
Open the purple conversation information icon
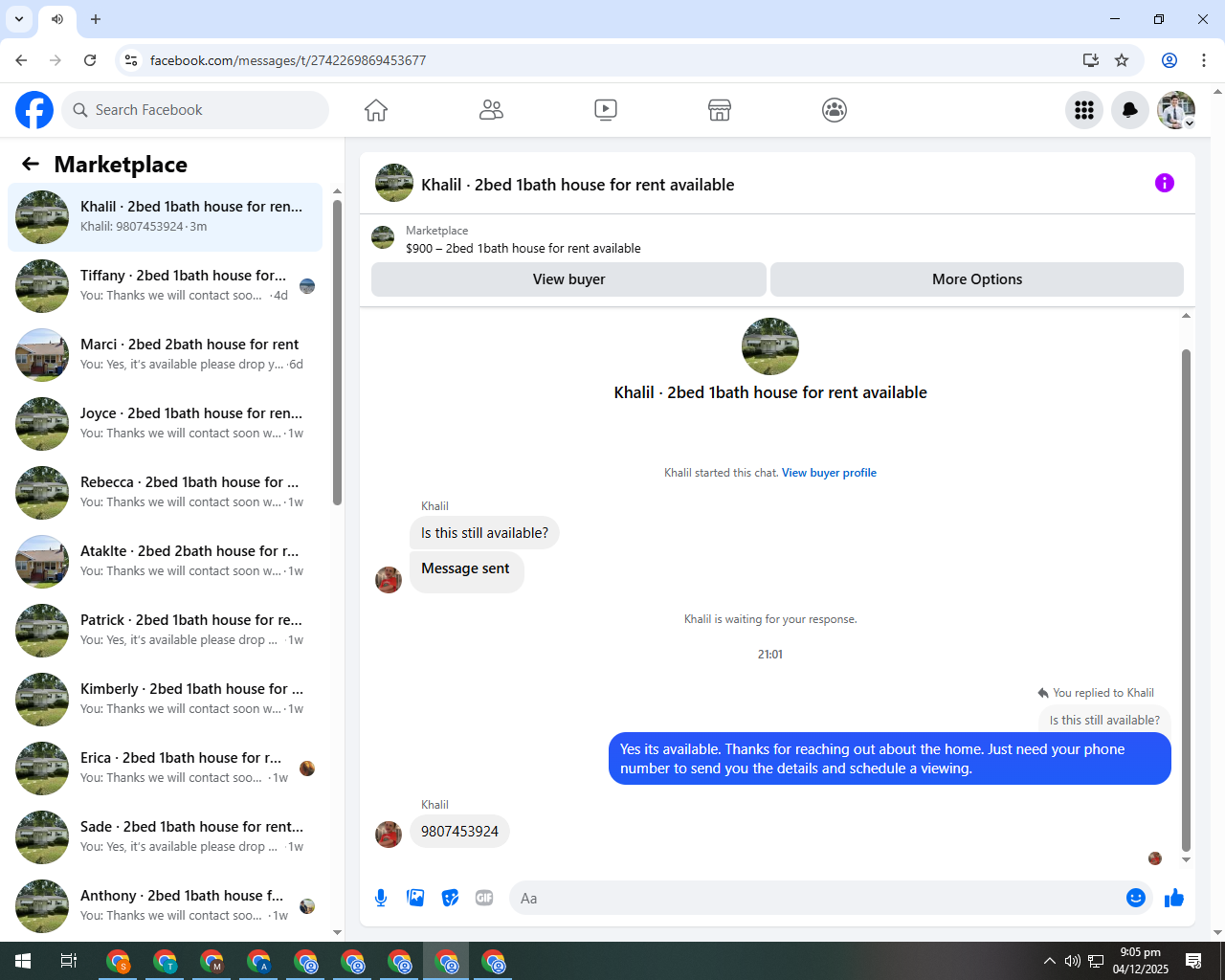[1165, 183]
